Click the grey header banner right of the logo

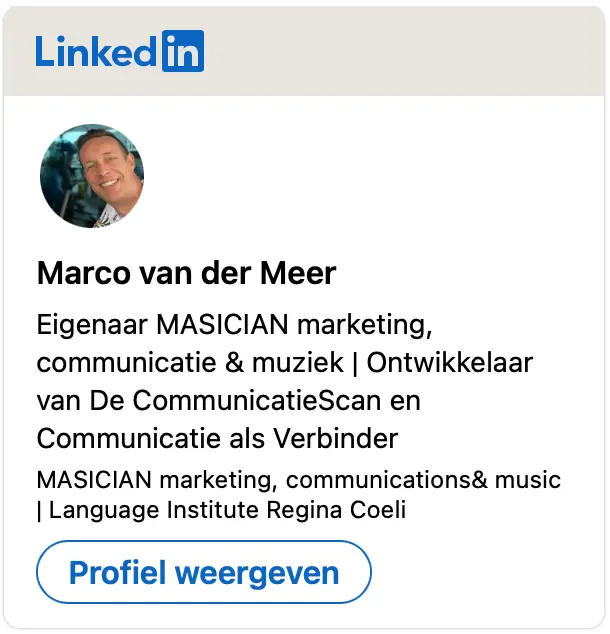point(404,51)
